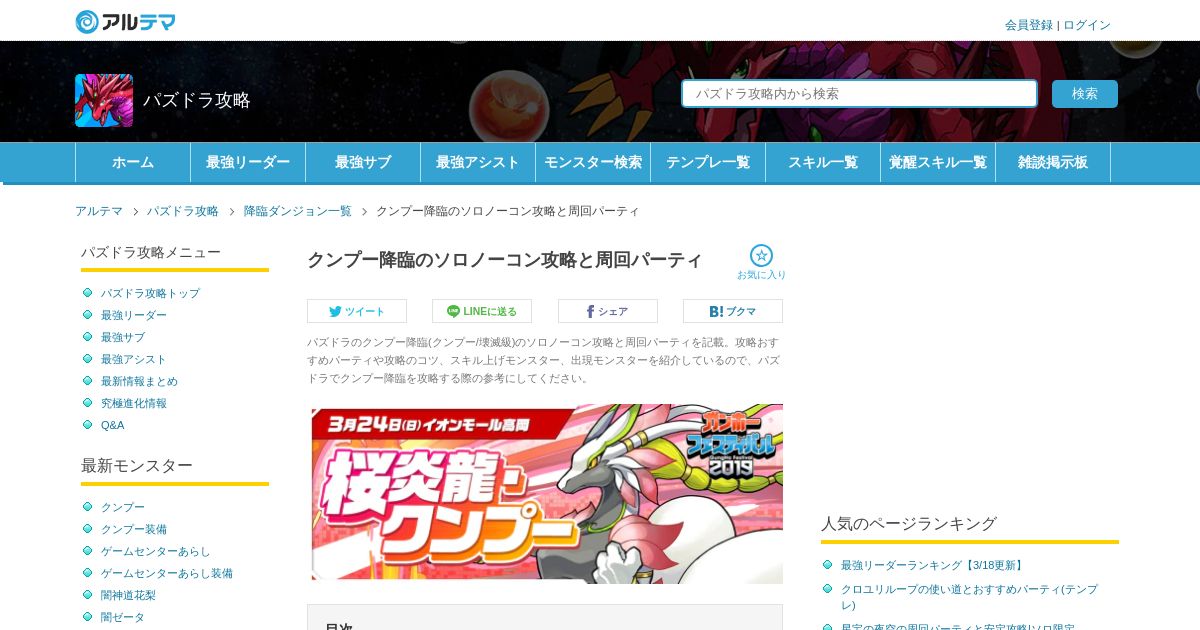Click the article title heading
Screen dimensions: 1200x630
[505, 260]
